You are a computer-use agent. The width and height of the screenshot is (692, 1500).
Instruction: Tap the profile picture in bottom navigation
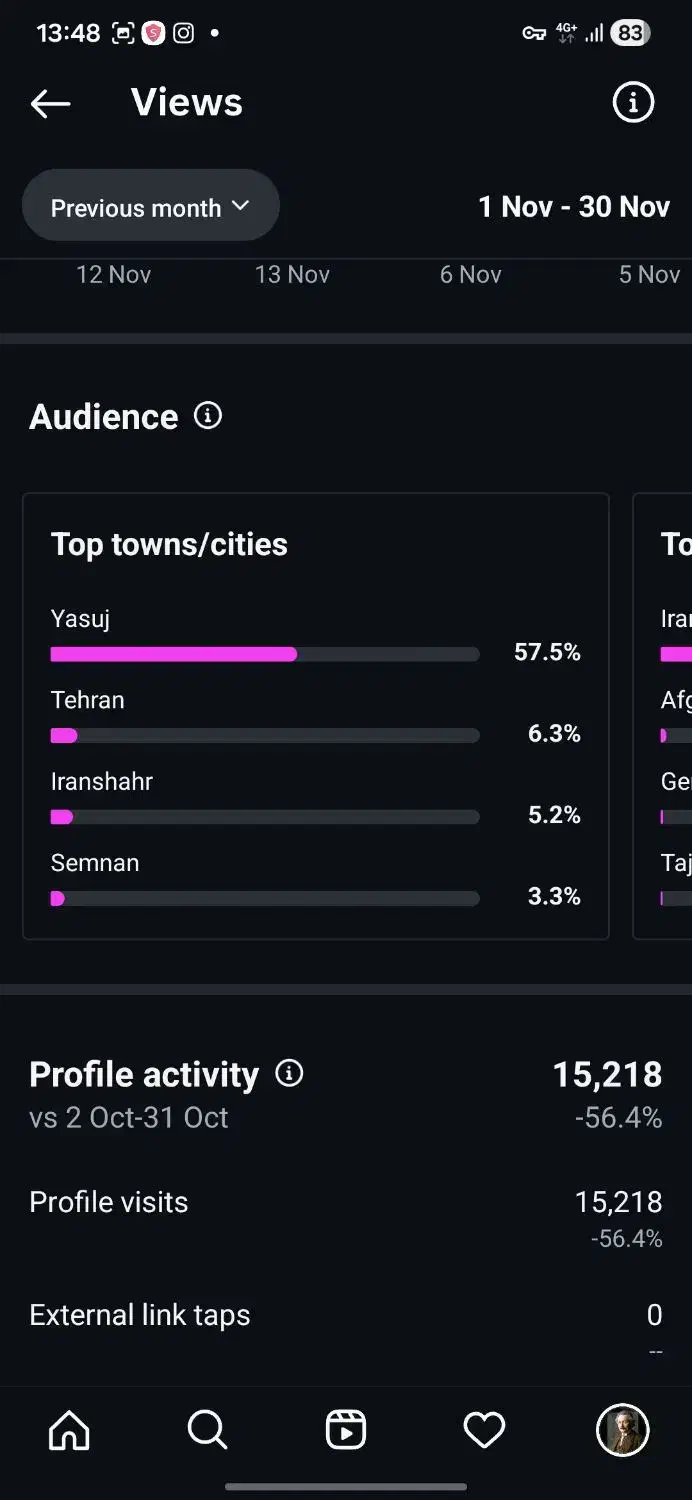[622, 1430]
